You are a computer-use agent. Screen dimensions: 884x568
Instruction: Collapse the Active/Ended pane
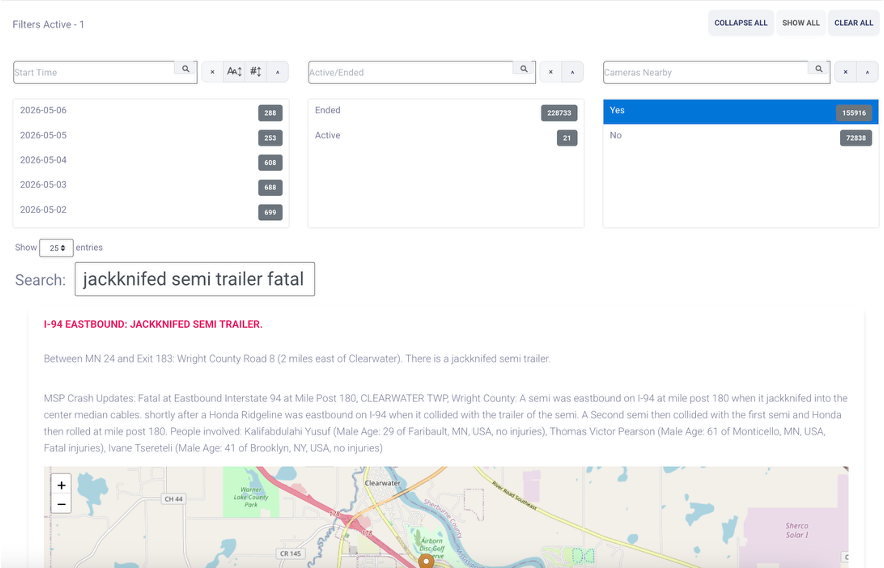[572, 72]
